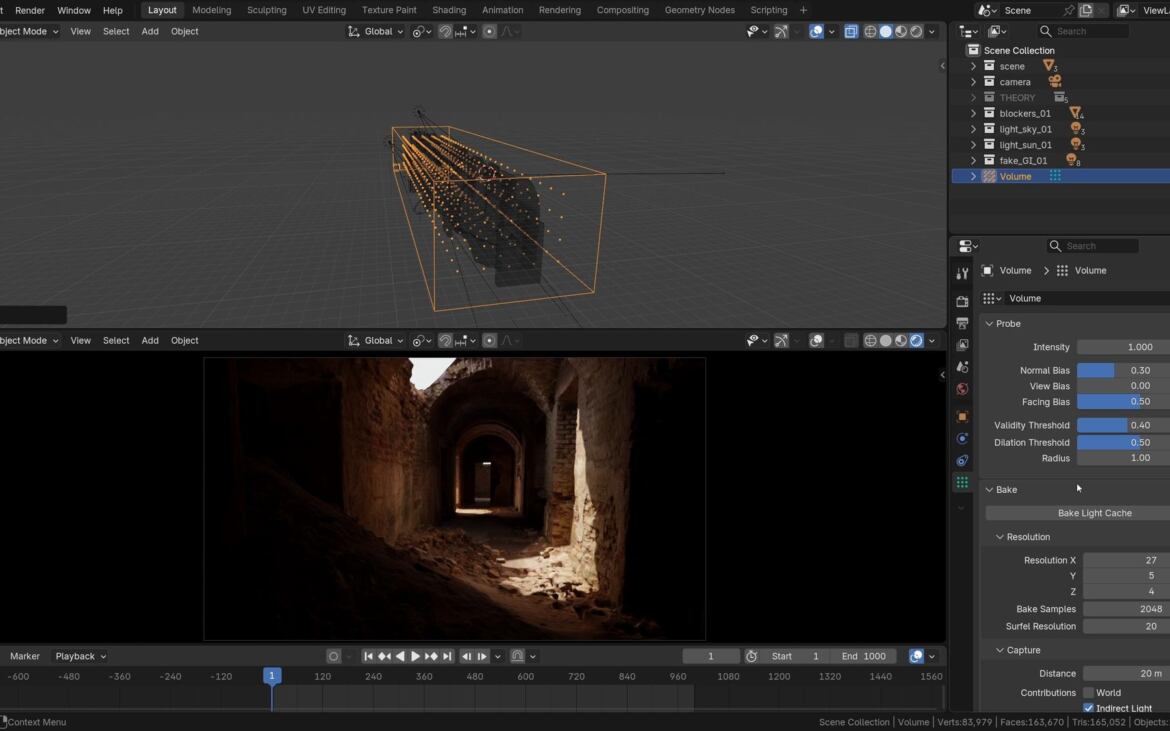Open the Scene properties tab
The width and height of the screenshot is (1170, 731).
962,367
